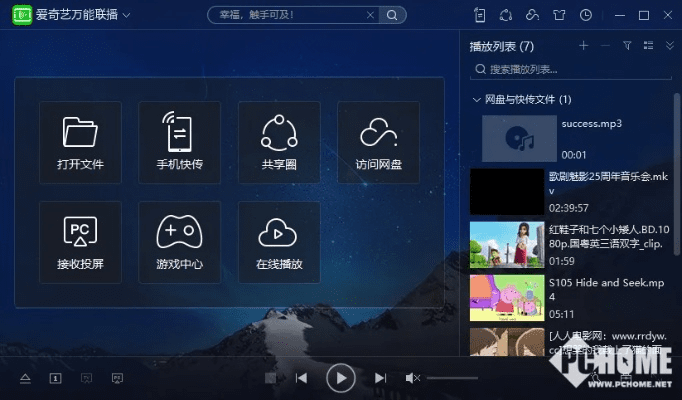The width and height of the screenshot is (682, 400).
Task: Select 在线播放 online playback tile
Action: click(279, 242)
